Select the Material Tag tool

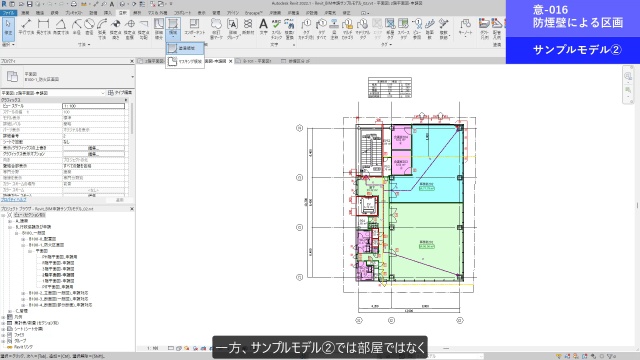point(362,29)
